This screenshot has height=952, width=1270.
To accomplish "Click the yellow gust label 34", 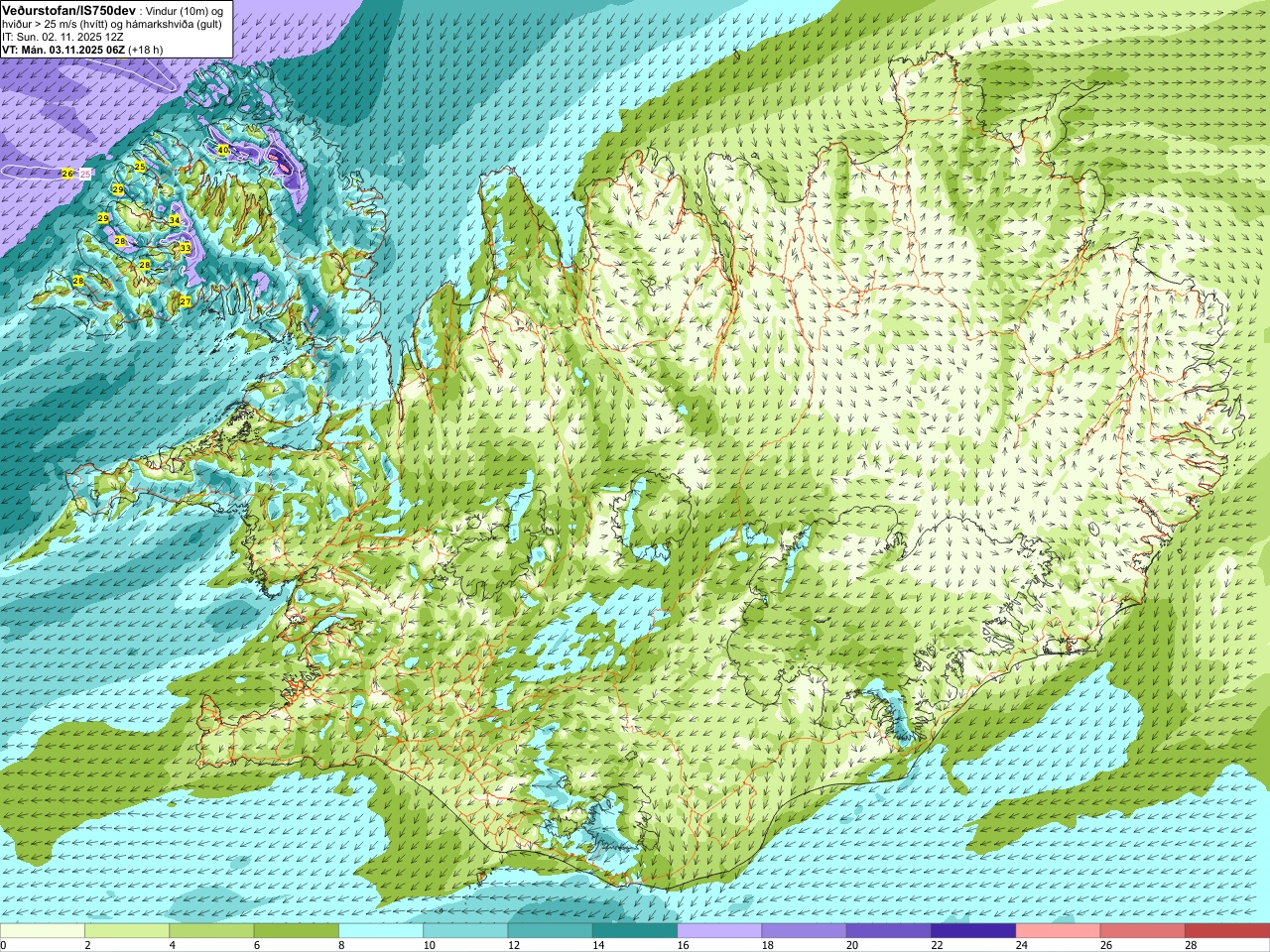I will 175,220.
